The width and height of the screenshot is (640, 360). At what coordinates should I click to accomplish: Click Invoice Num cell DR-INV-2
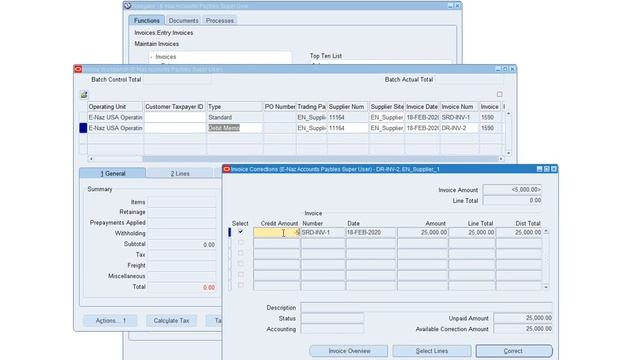(459, 128)
